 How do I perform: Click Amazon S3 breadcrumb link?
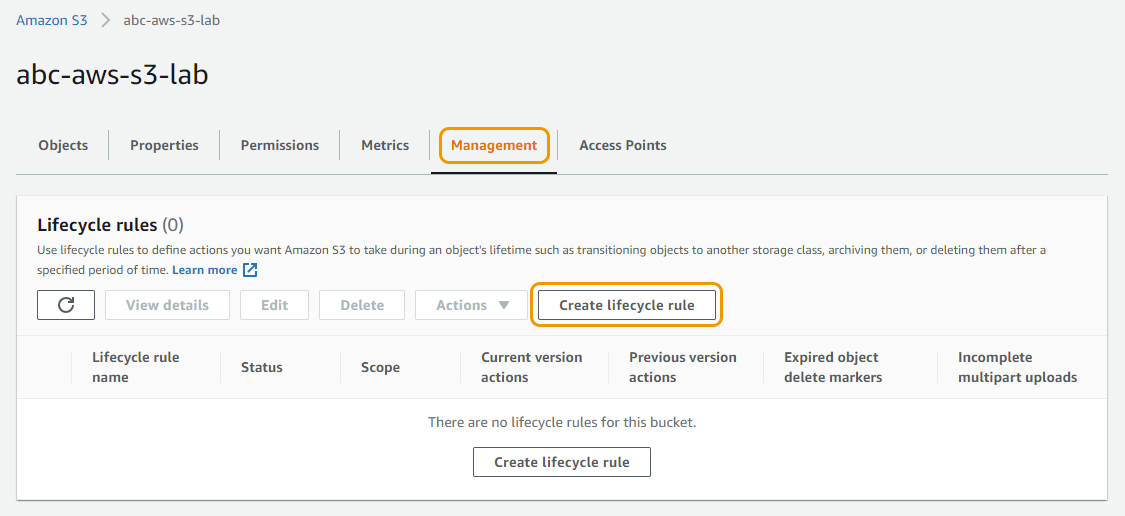(52, 20)
